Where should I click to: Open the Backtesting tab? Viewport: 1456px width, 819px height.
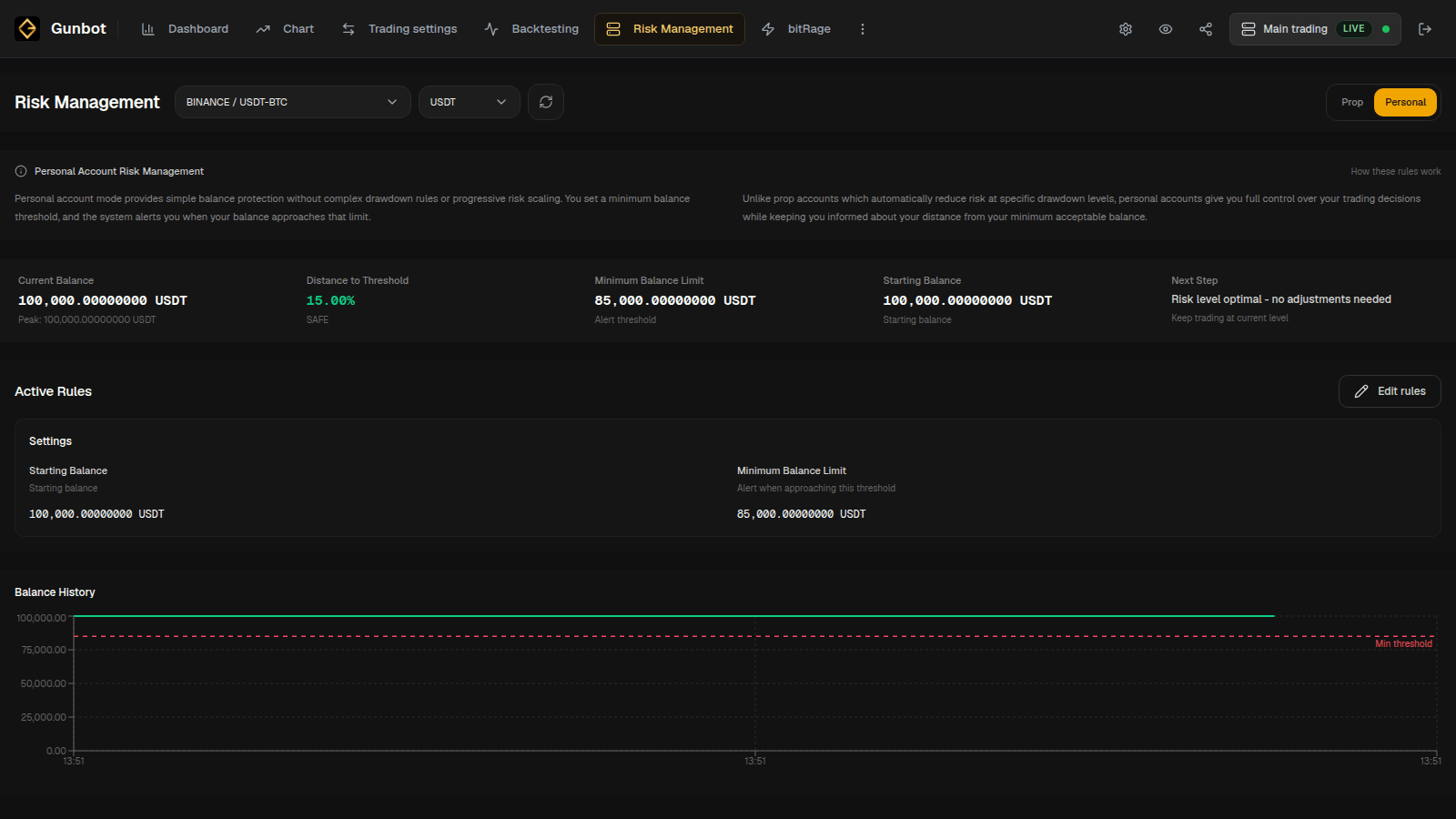pyautogui.click(x=531, y=29)
